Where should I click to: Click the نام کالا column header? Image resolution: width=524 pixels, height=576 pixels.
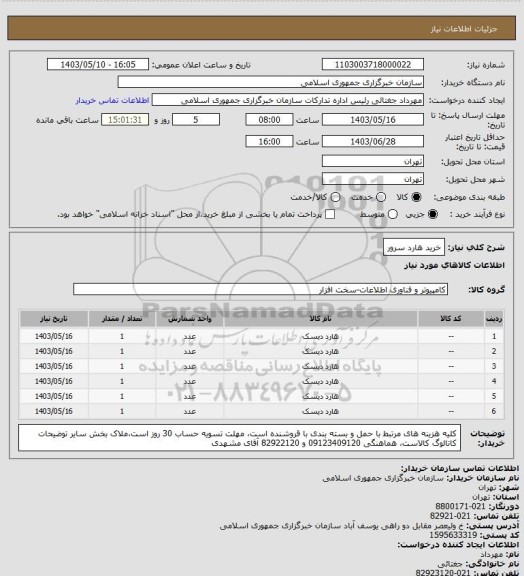pyautogui.click(x=320, y=318)
